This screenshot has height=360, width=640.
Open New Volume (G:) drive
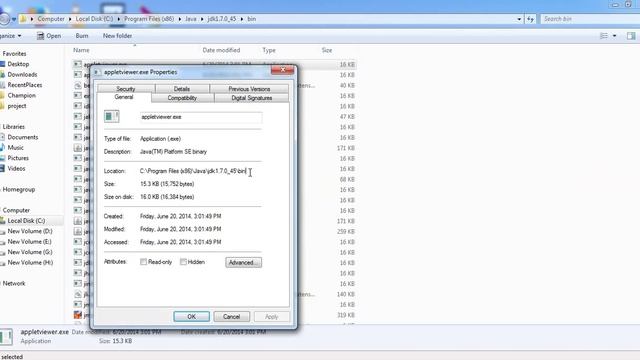[30, 252]
